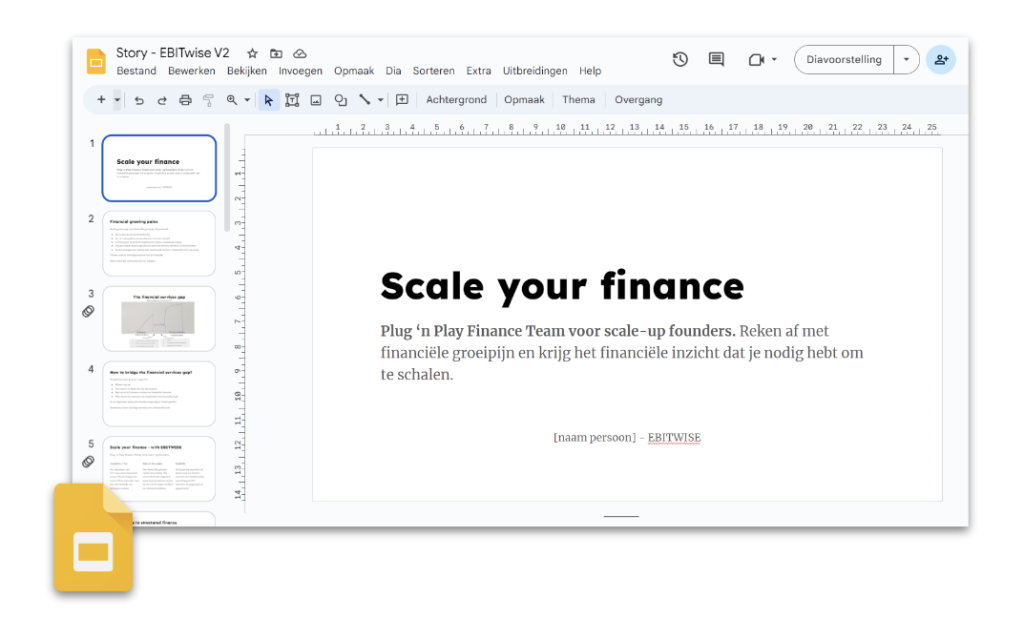The width and height of the screenshot is (1024, 619).
Task: Check the cloud save status icon
Action: click(300, 54)
